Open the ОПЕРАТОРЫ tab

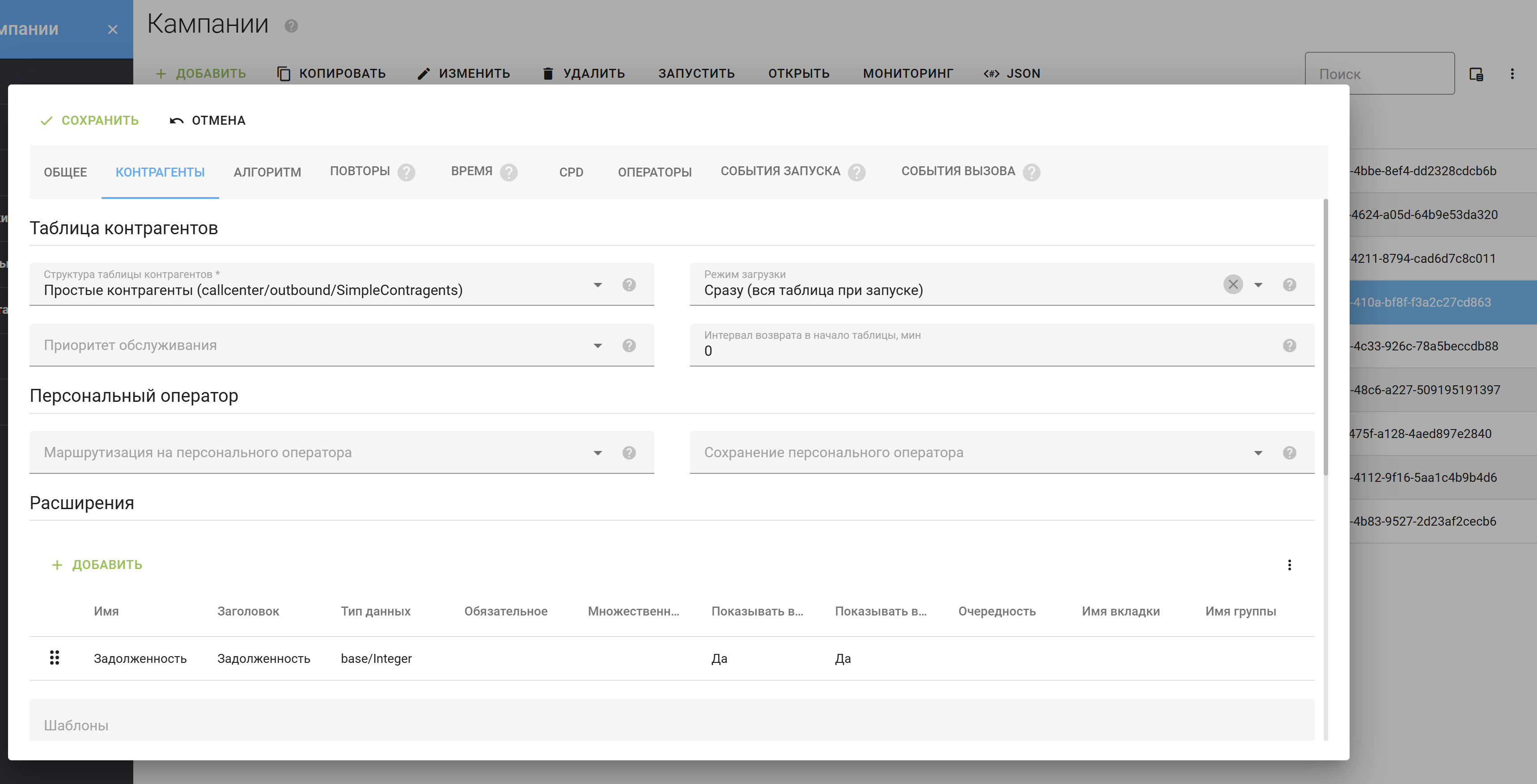[x=655, y=172]
